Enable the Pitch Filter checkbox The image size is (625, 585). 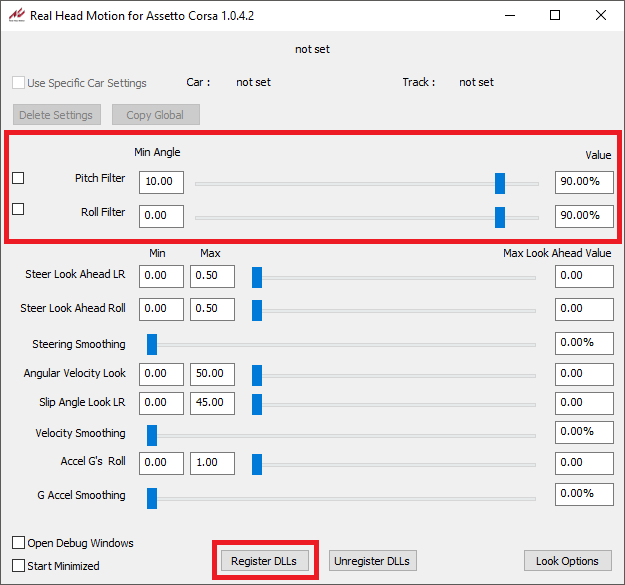(18, 178)
